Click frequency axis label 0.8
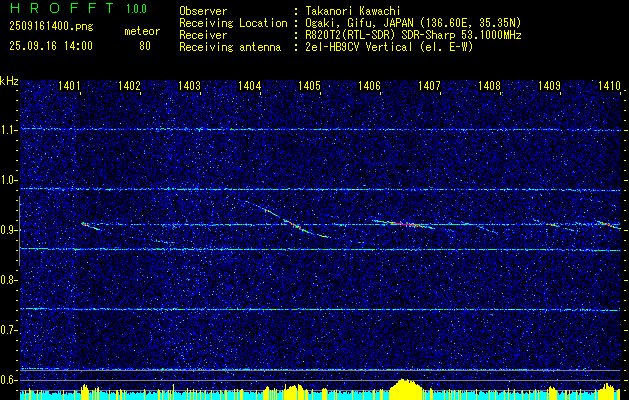Screen dimensions: 629x400 (x=8, y=280)
